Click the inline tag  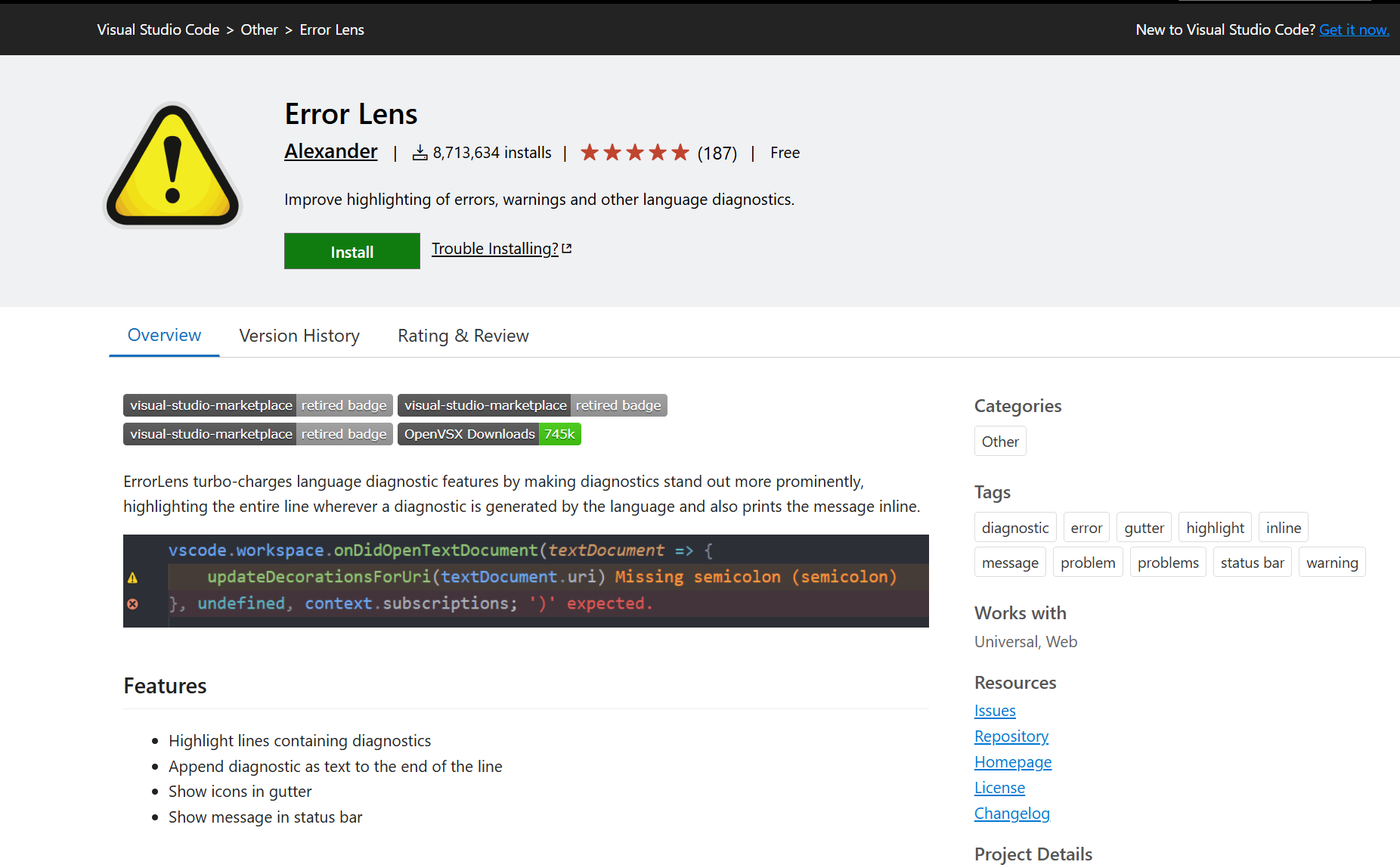pyautogui.click(x=1284, y=528)
